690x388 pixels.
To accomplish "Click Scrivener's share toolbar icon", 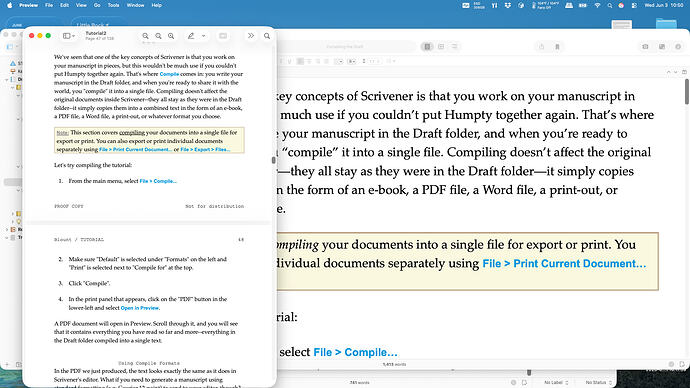I will point(541,47).
